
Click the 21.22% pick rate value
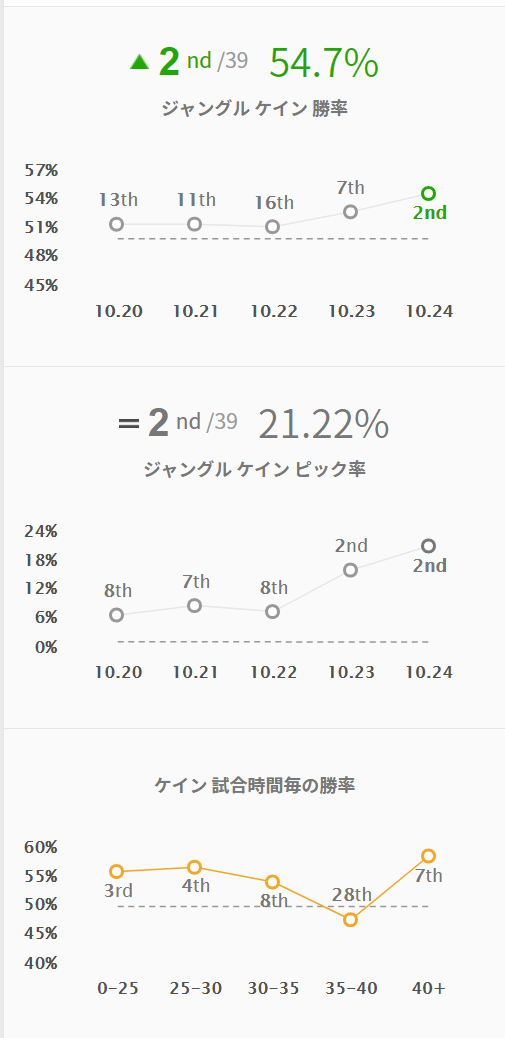[324, 424]
